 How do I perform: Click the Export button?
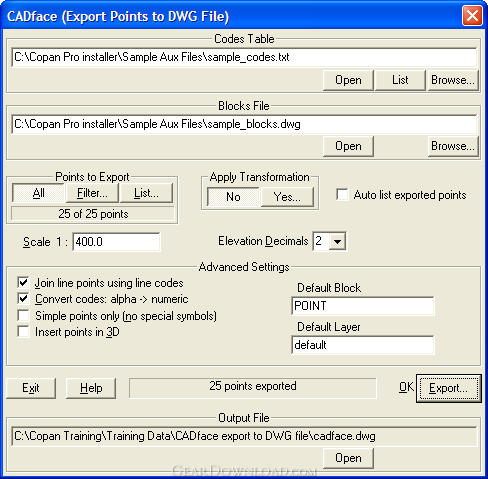click(448, 388)
